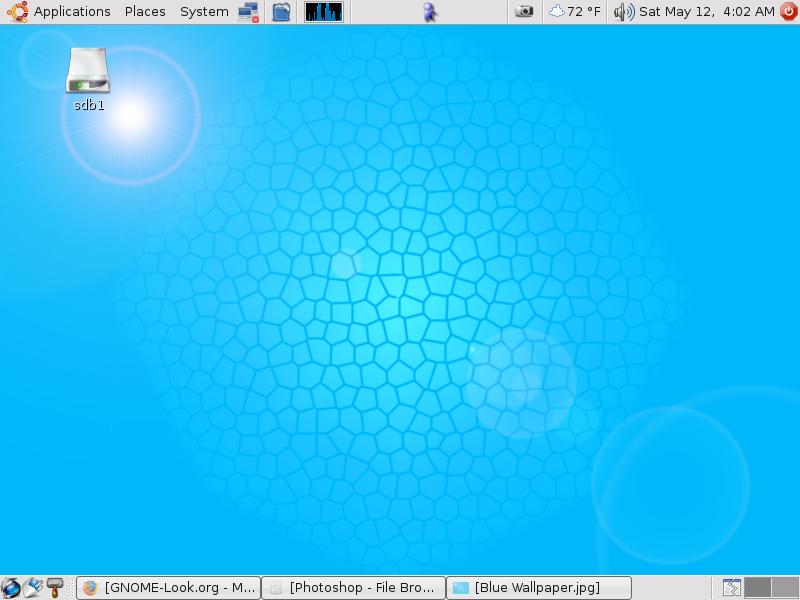Image resolution: width=800 pixels, height=600 pixels.
Task: Open the Applications menu
Action: [x=72, y=11]
